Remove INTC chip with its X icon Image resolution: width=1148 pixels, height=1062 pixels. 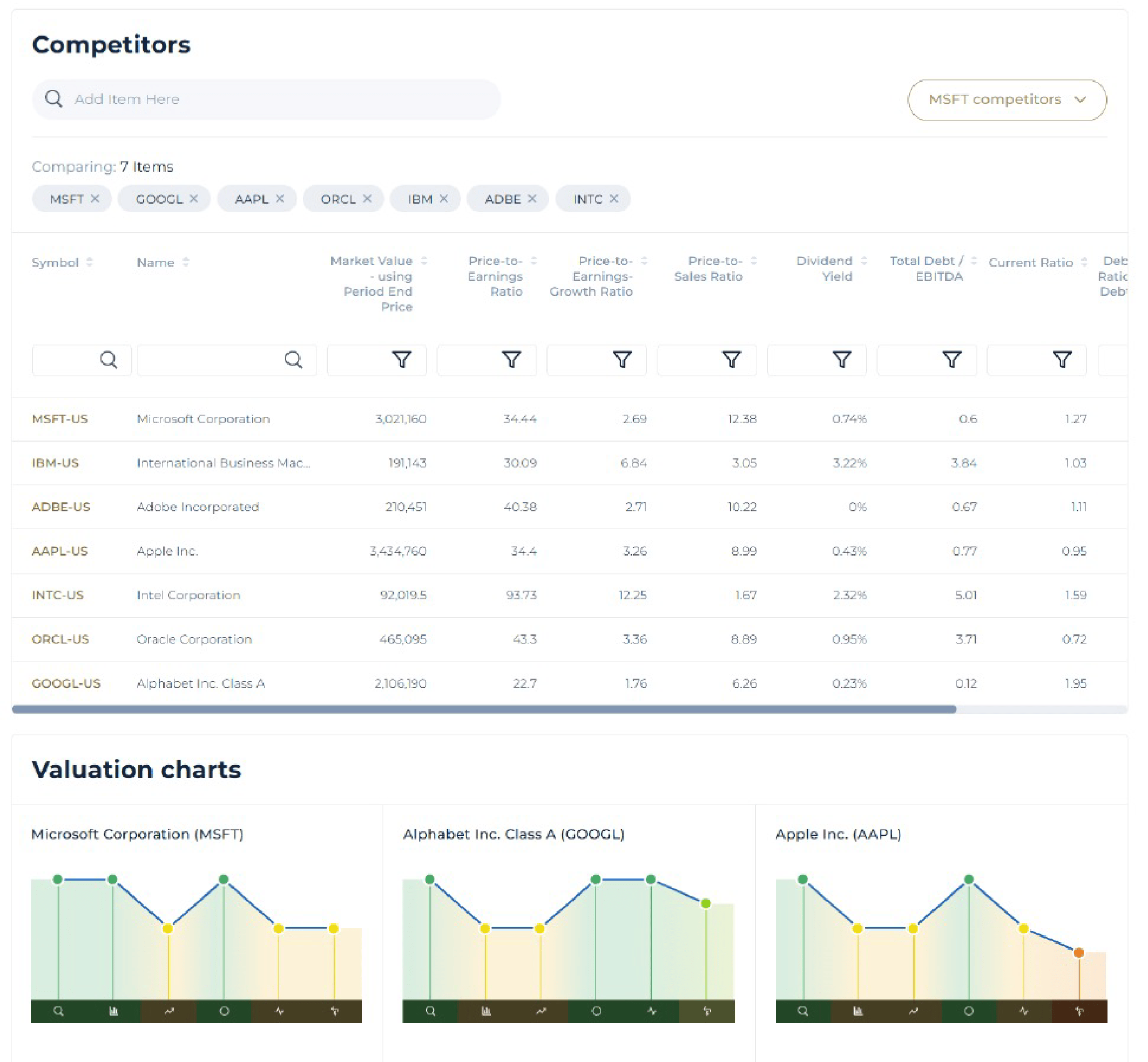pos(614,198)
